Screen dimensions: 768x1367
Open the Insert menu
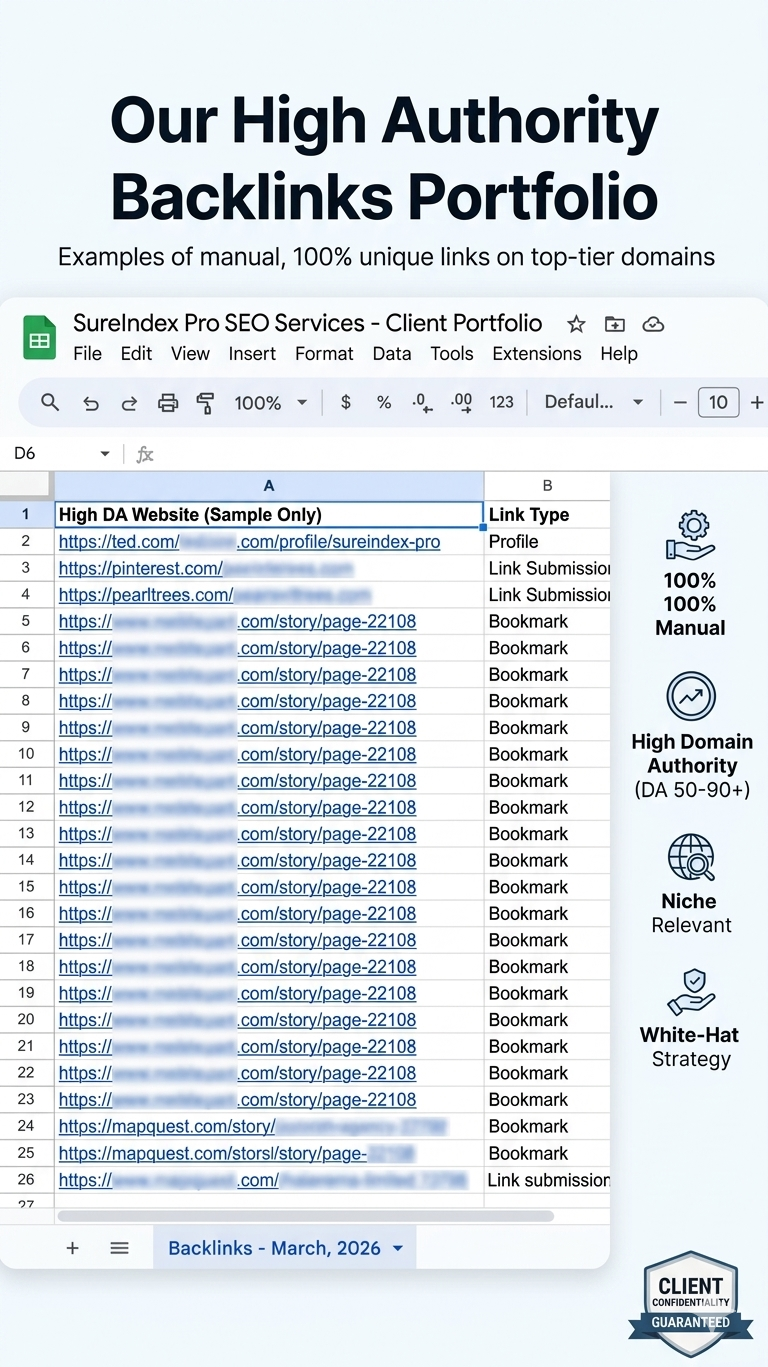click(252, 353)
